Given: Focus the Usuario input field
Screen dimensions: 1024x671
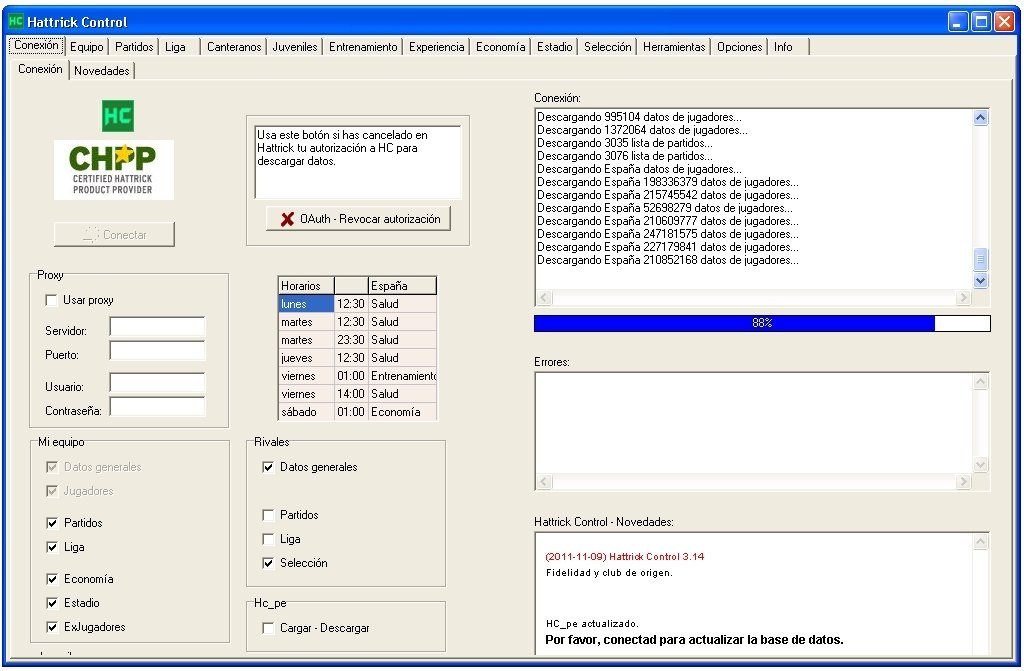Looking at the screenshot, I should click(x=157, y=383).
